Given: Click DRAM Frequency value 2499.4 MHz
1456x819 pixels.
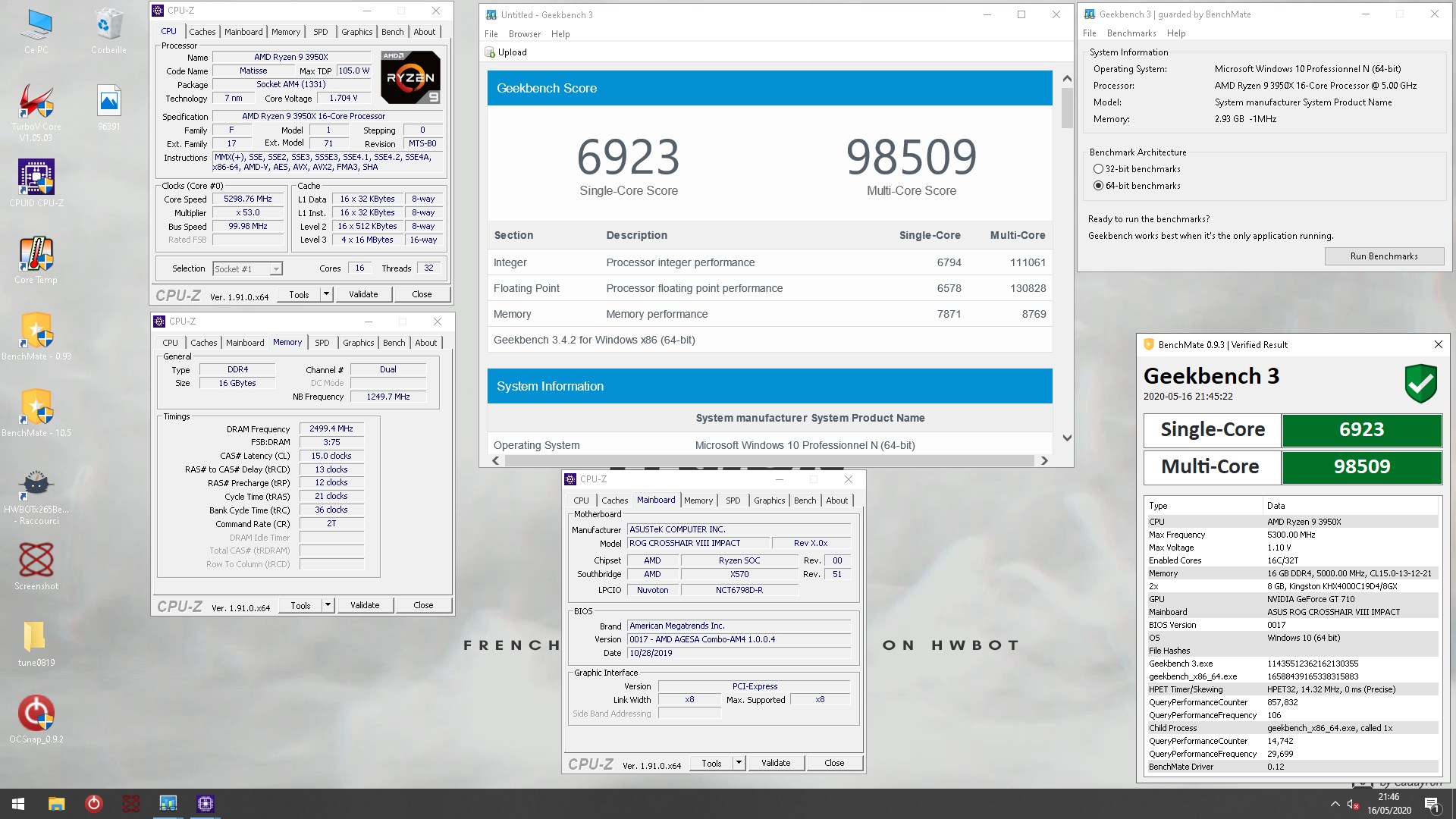Looking at the screenshot, I should click(x=331, y=428).
